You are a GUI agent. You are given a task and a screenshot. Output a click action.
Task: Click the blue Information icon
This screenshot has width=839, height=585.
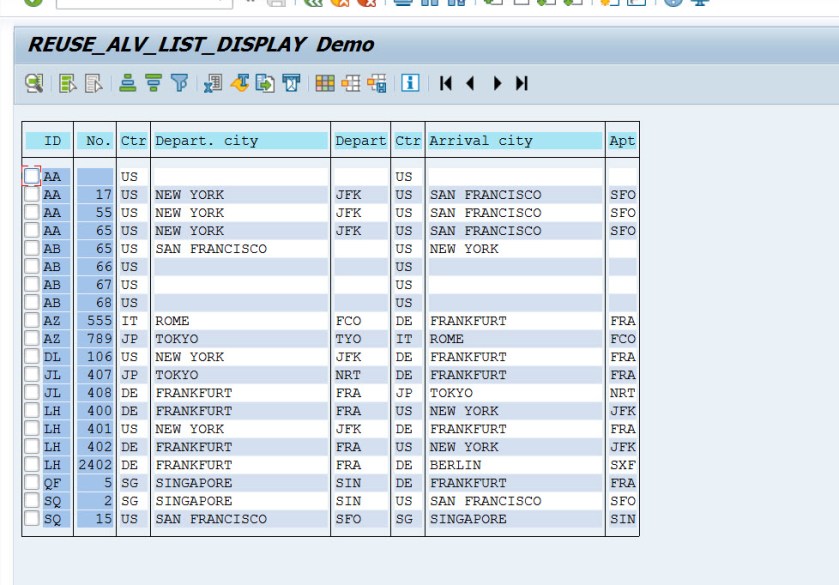pyautogui.click(x=410, y=84)
